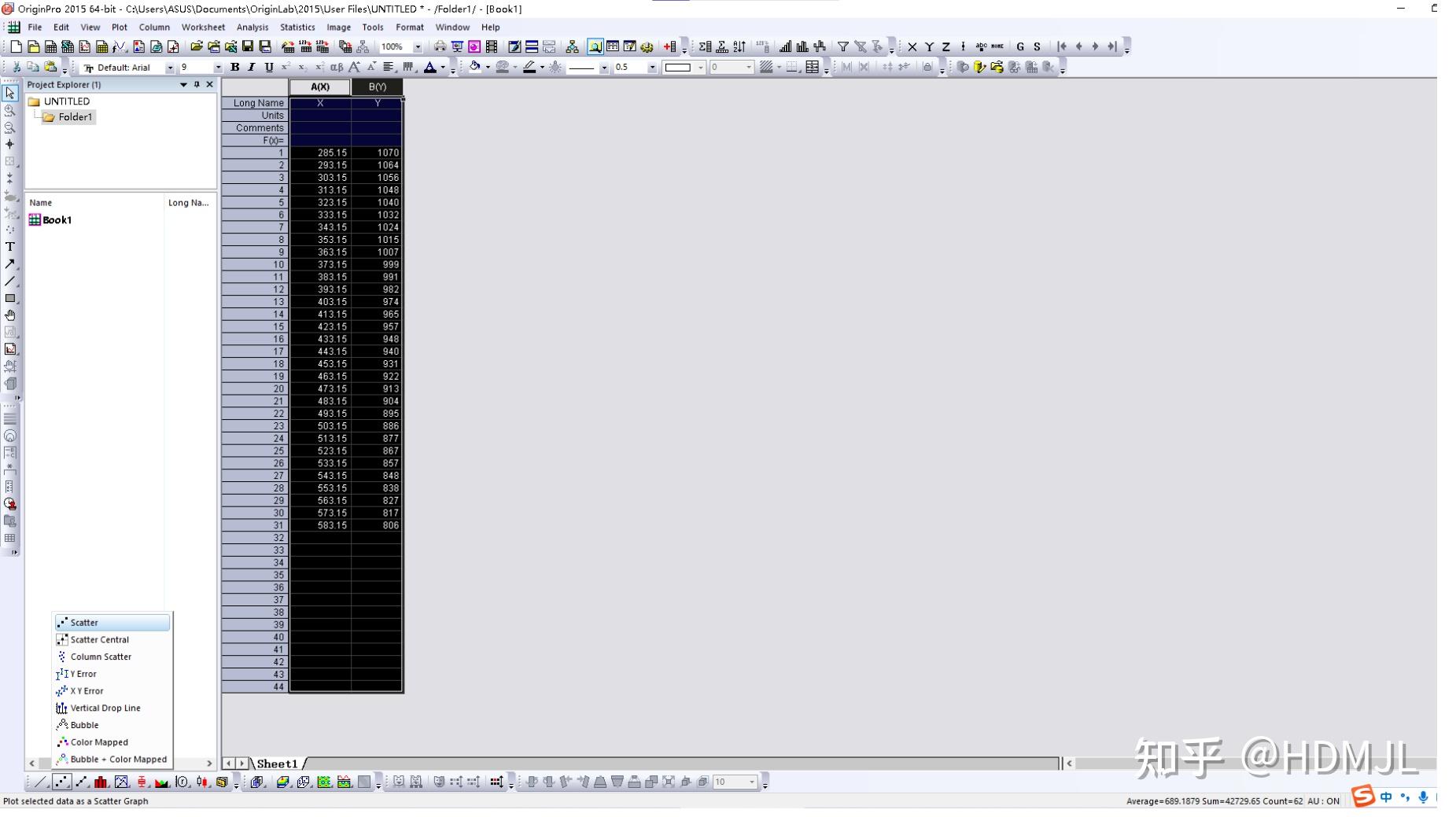Click the Statistics on Columns sigma icon
Image resolution: width=1456 pixels, height=817 pixels.
pyautogui.click(x=705, y=47)
